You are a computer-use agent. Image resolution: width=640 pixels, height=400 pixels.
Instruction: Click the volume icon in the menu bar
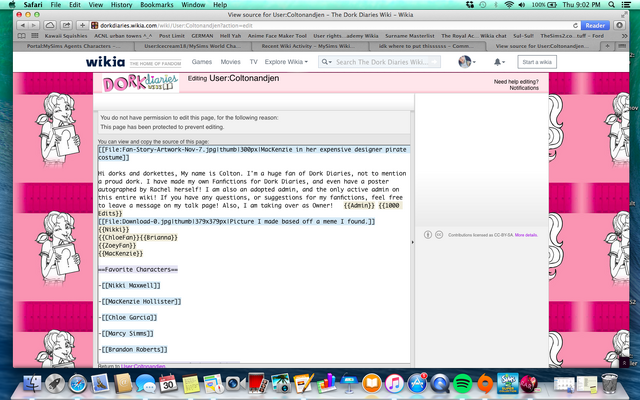click(x=522, y=5)
